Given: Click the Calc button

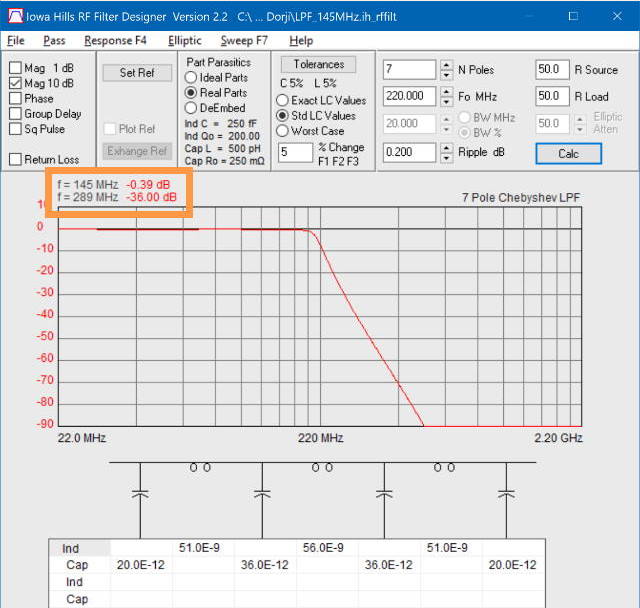Looking at the screenshot, I should [568, 154].
